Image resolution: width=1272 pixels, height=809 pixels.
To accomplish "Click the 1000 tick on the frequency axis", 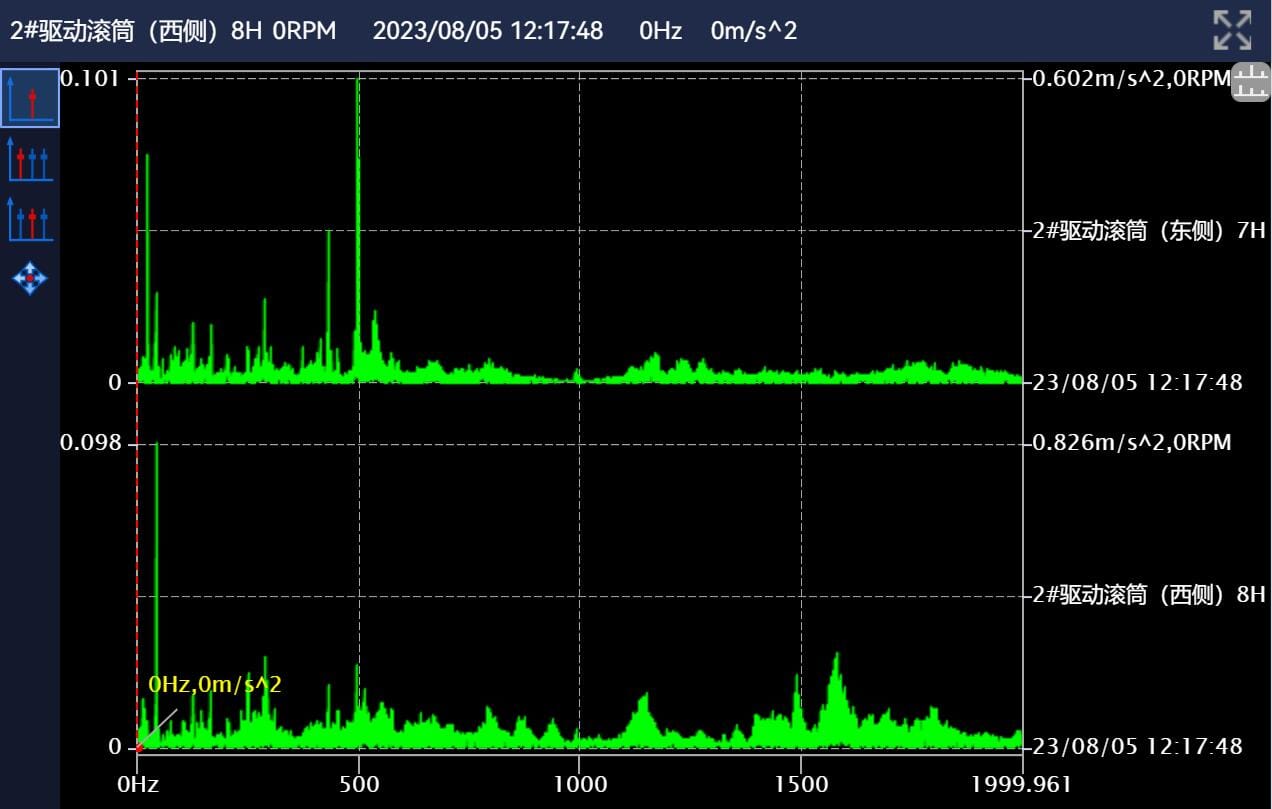I will [580, 783].
